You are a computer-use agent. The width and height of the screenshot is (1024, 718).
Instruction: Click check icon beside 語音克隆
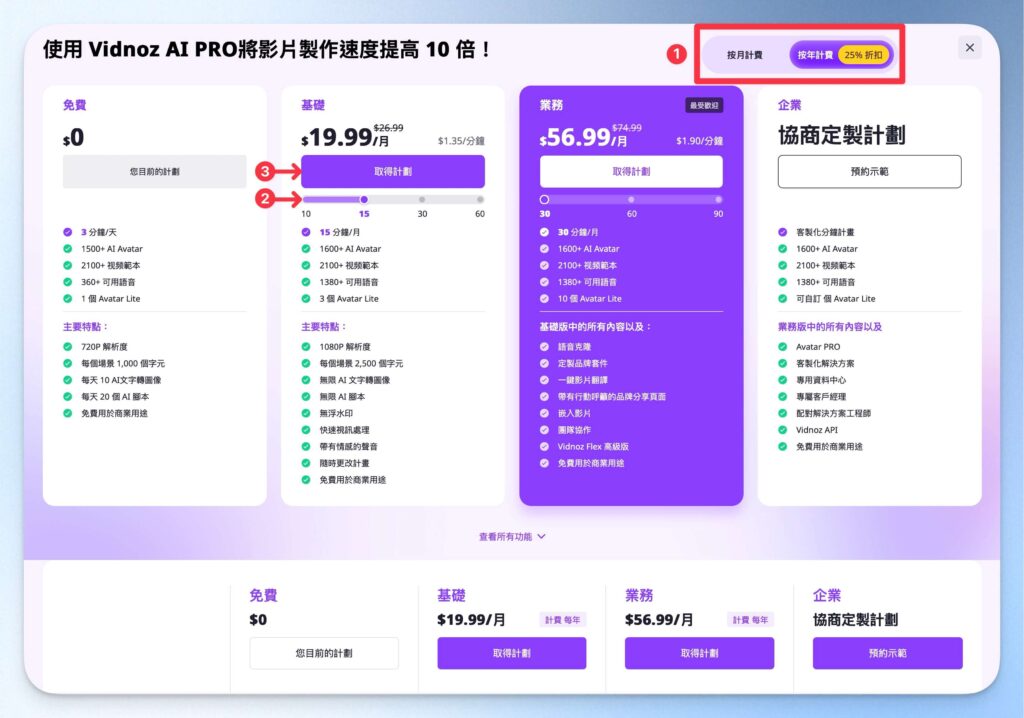point(544,346)
